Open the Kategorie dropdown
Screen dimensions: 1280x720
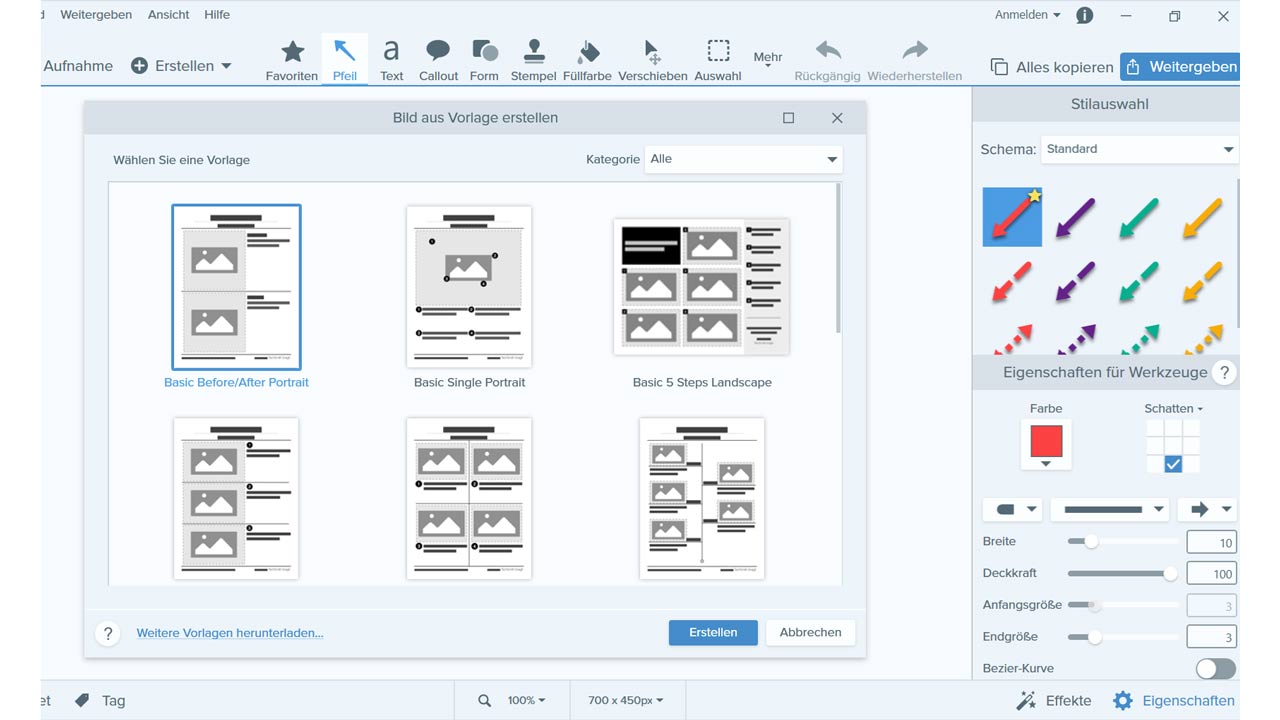(744, 159)
